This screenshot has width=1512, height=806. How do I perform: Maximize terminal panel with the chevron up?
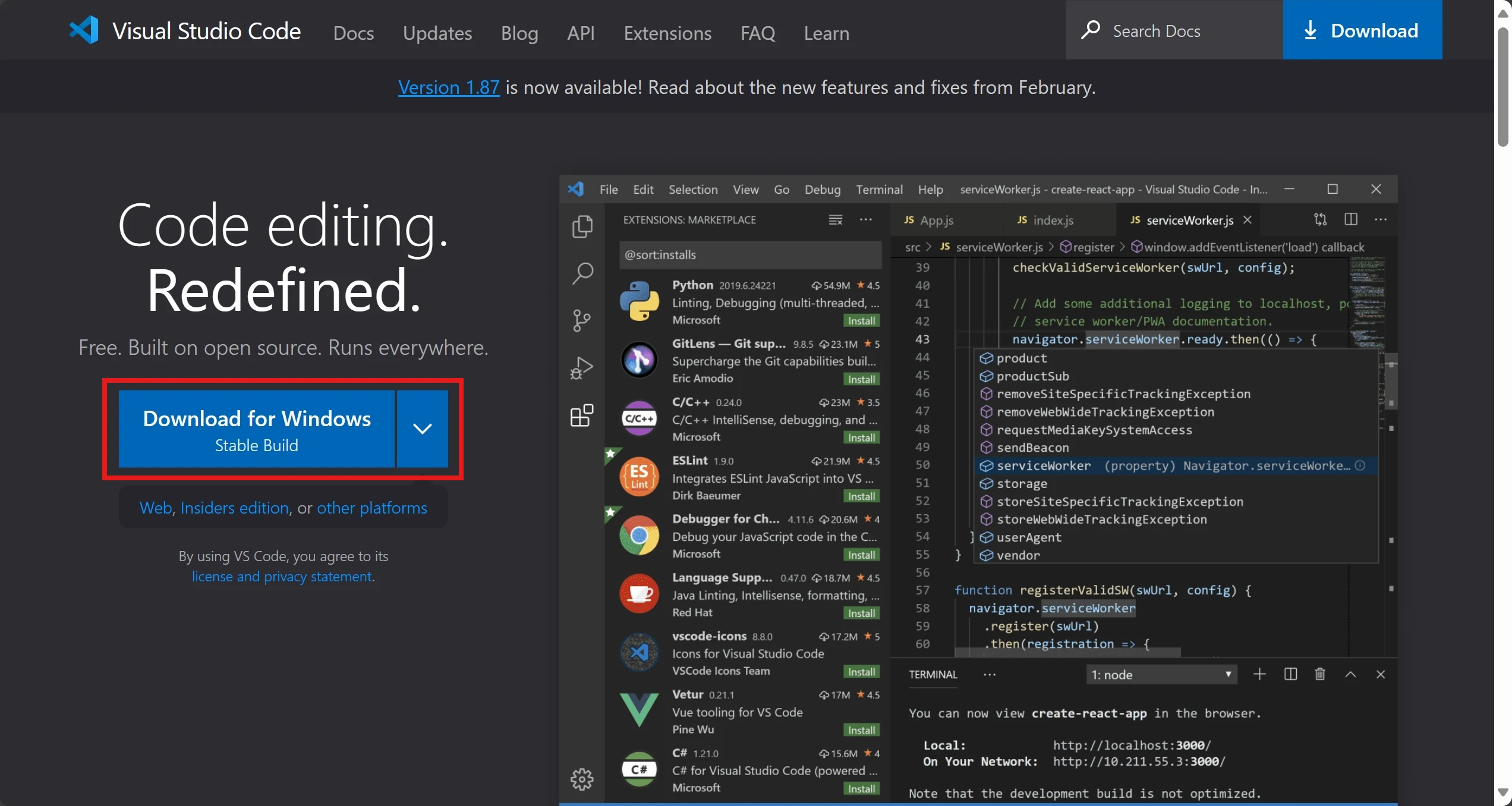(1350, 674)
